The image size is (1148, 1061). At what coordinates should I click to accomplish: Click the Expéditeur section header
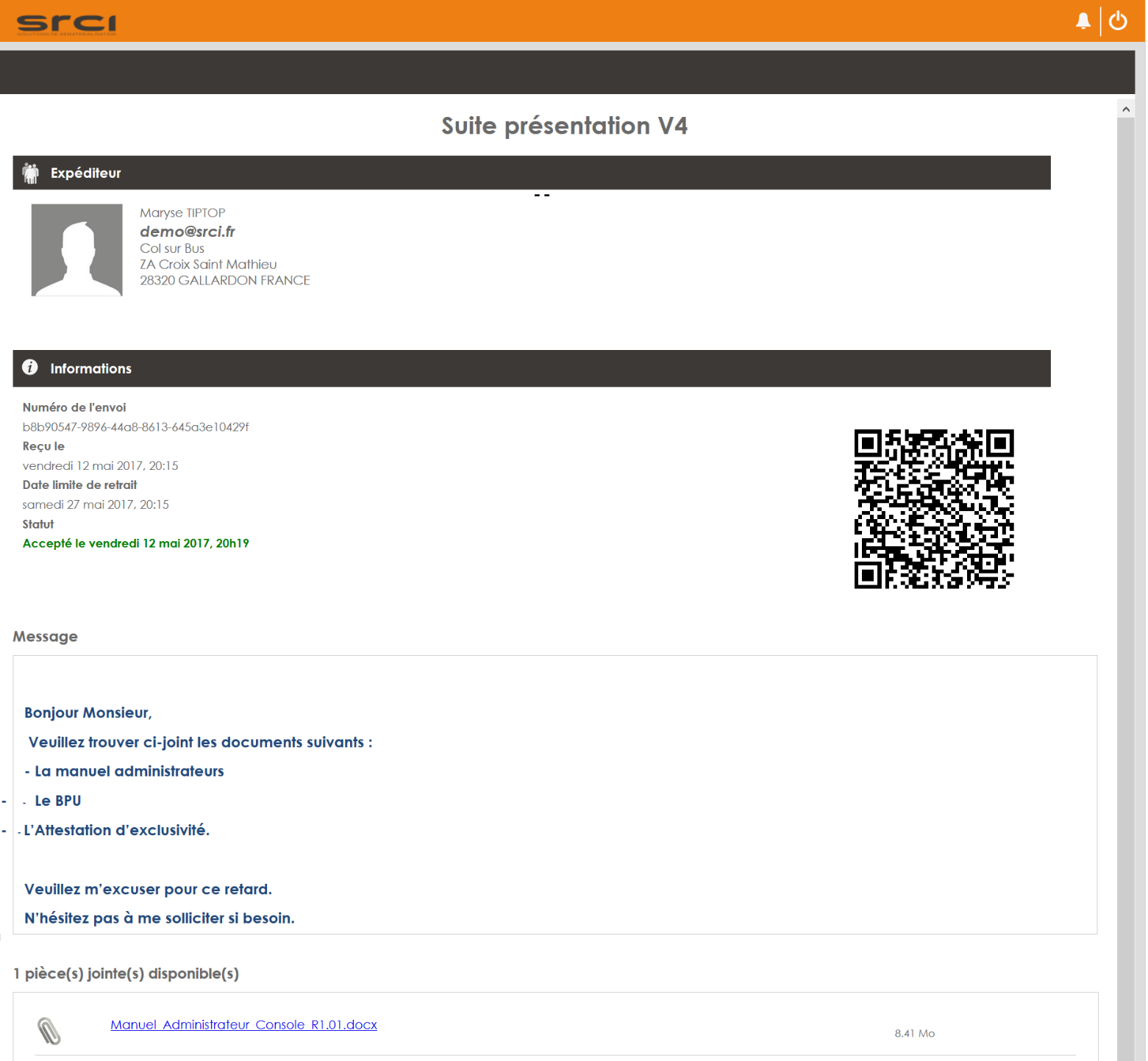pyautogui.click(x=531, y=173)
